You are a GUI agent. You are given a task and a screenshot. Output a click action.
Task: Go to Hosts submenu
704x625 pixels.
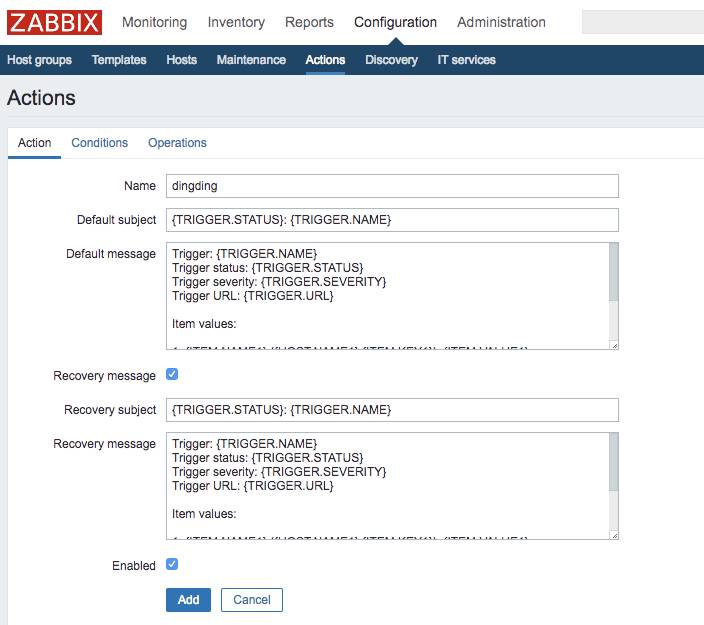click(182, 60)
